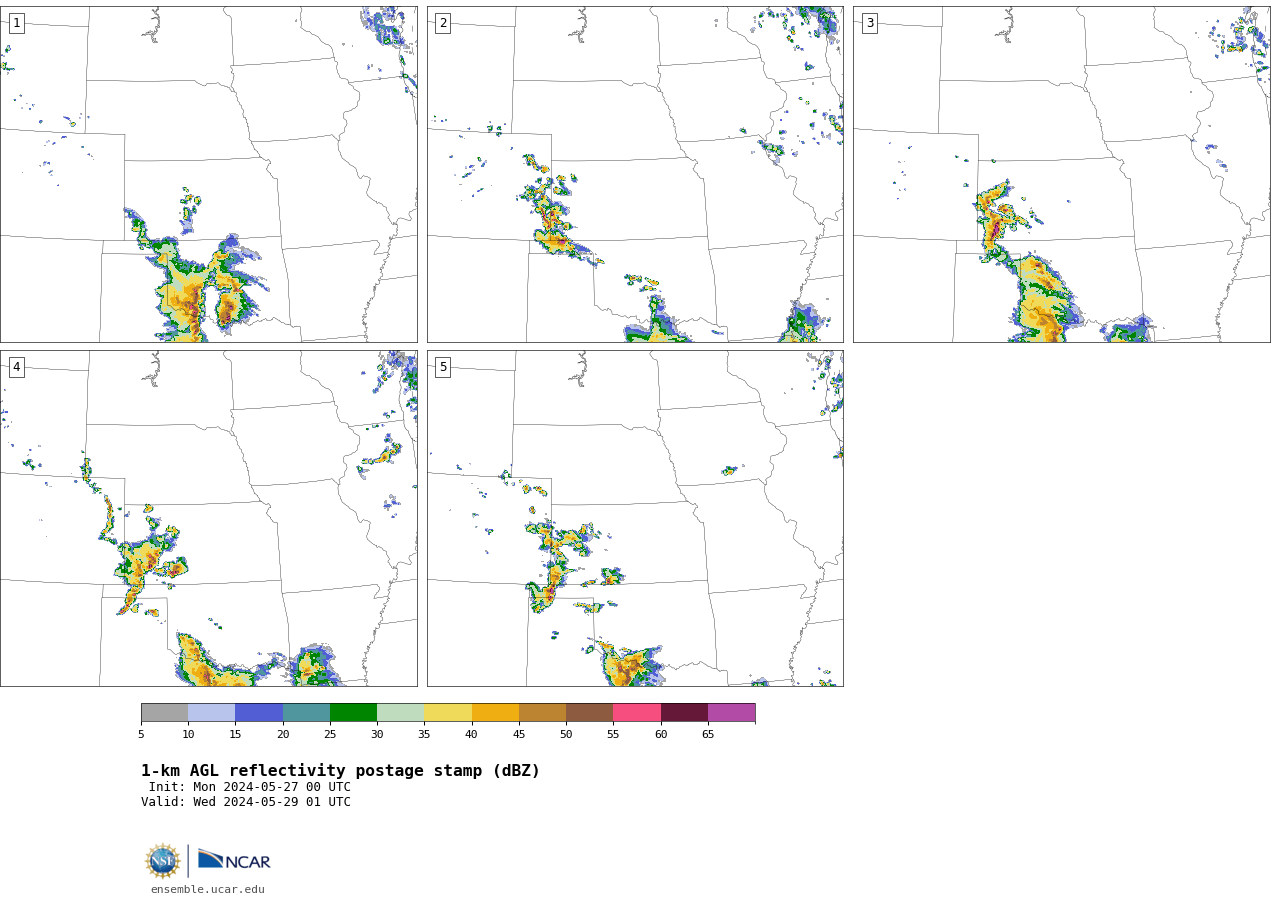Click the panel number 3 label box
The image size is (1280, 901).
(869, 23)
